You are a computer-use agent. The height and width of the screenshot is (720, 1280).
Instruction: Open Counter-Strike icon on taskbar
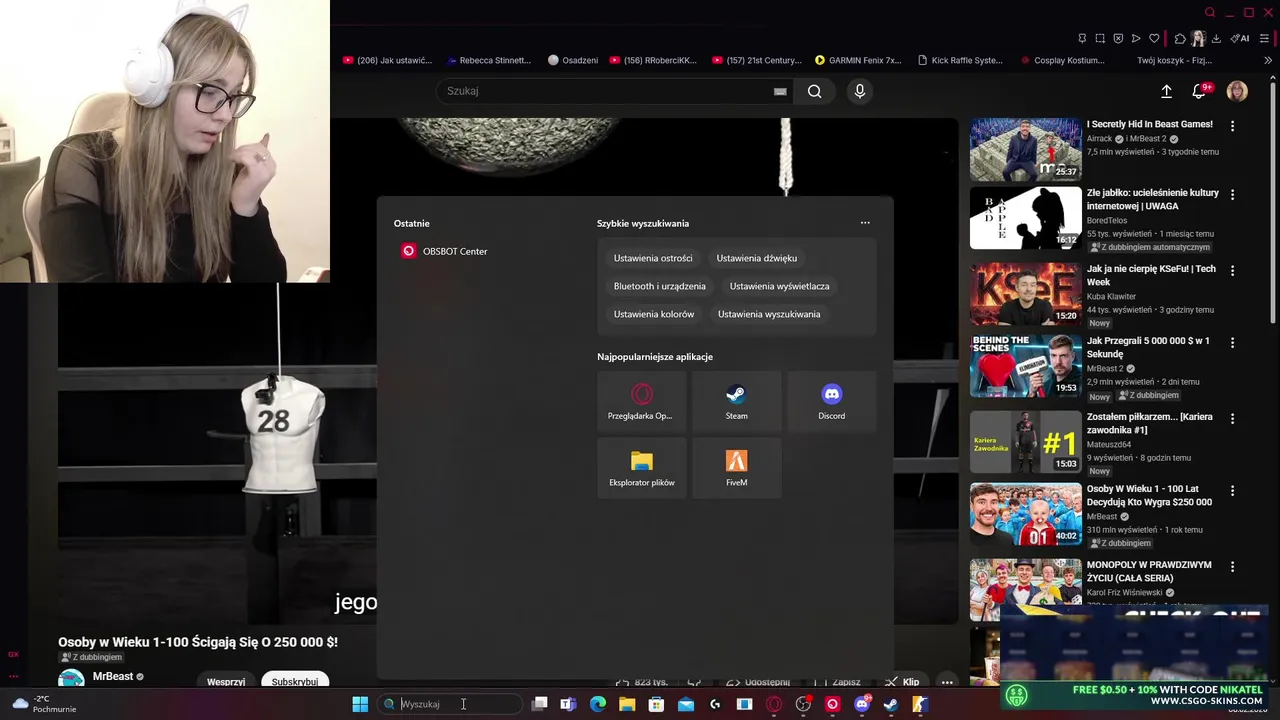(x=920, y=704)
